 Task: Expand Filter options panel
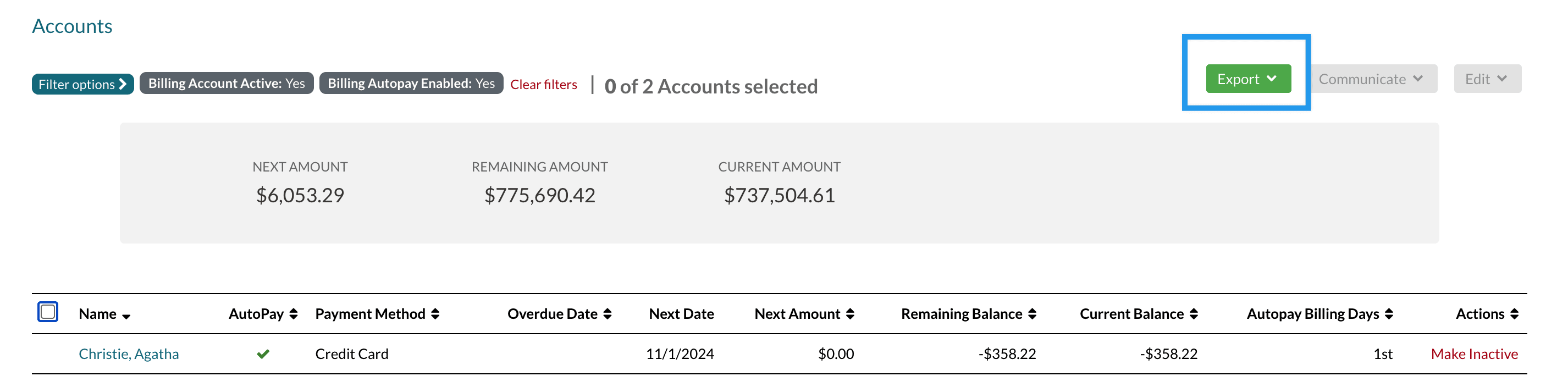[x=82, y=84]
